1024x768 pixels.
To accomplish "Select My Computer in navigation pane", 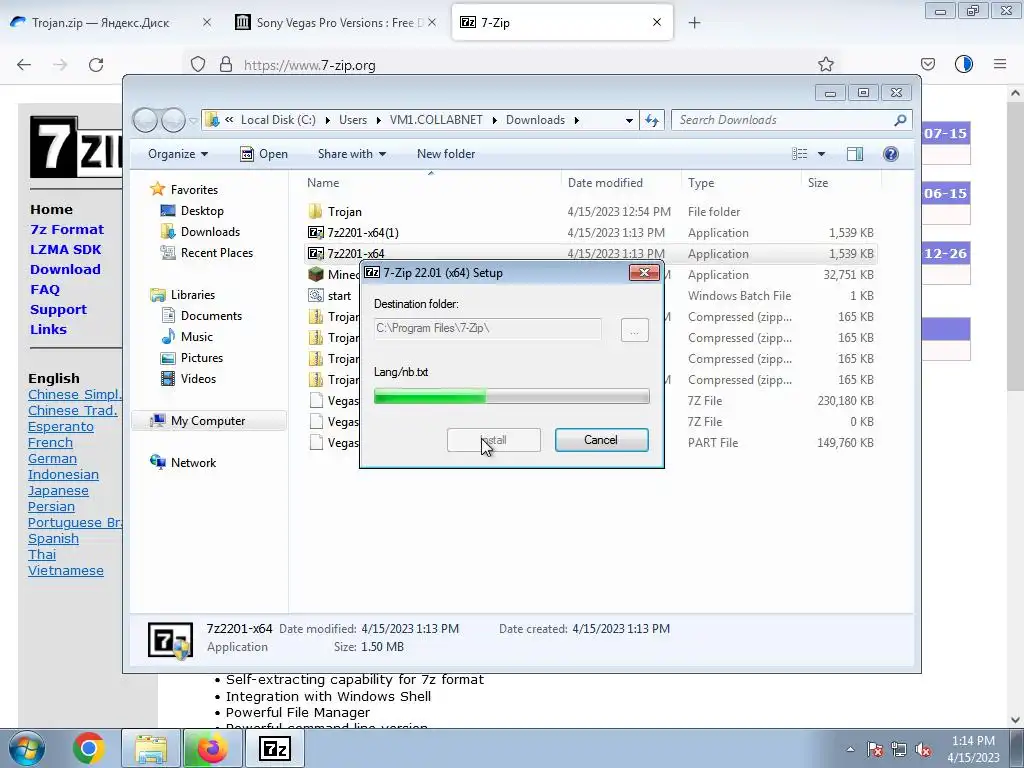I will pos(208,421).
